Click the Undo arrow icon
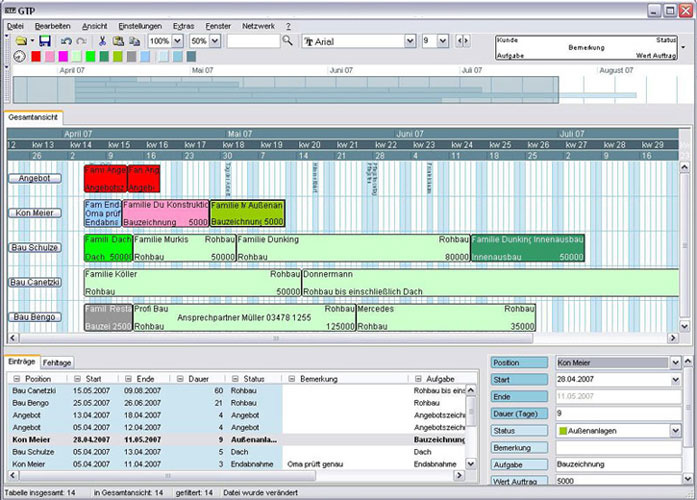Viewport: 697px width, 500px height. pyautogui.click(x=65, y=41)
